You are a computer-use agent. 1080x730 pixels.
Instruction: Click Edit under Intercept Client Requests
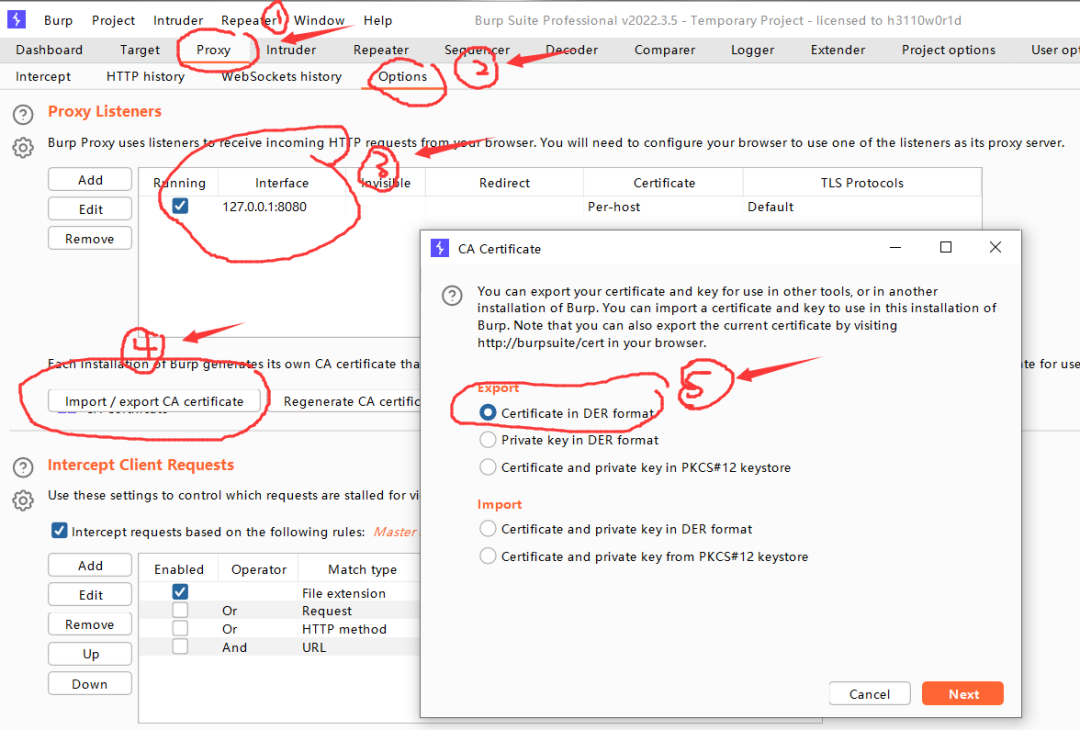(90, 595)
